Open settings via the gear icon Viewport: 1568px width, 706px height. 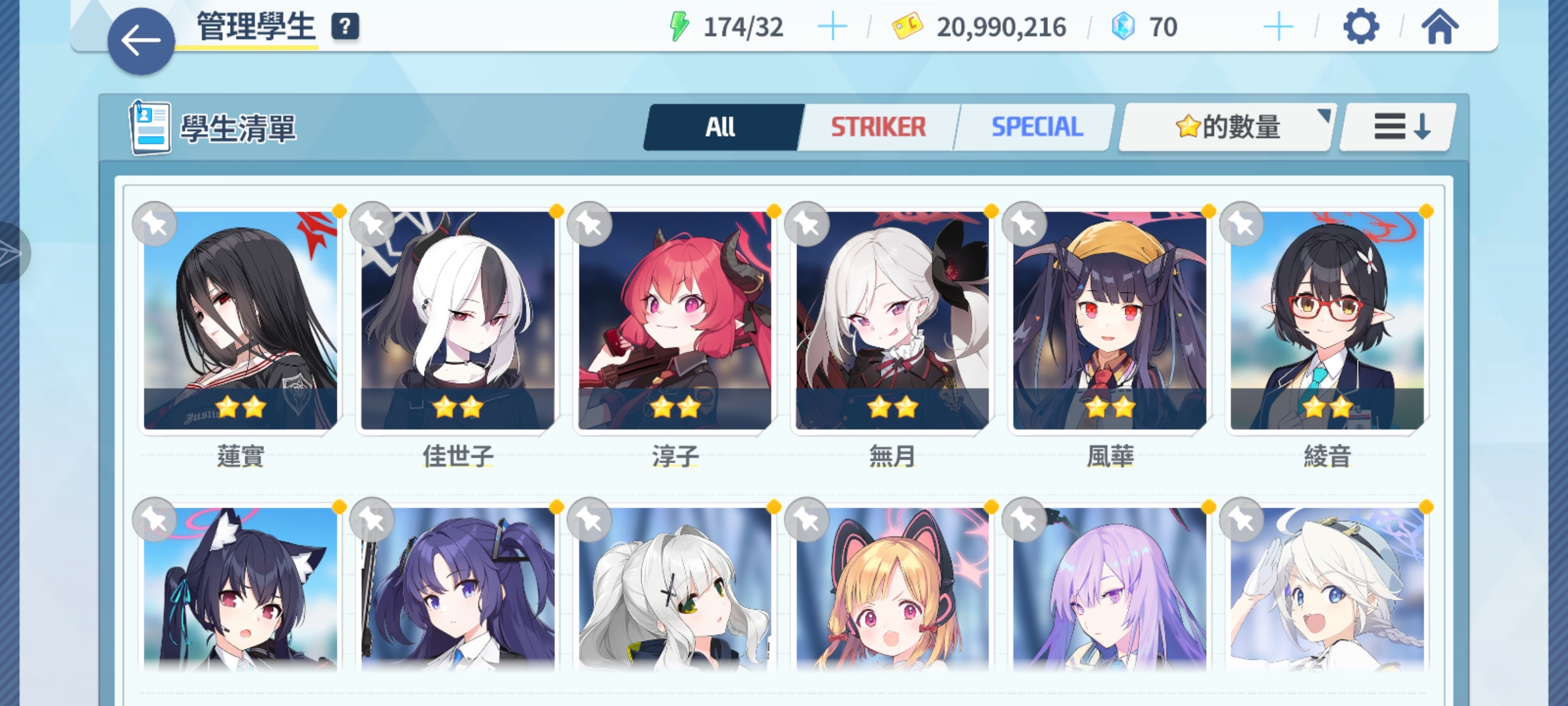tap(1361, 27)
